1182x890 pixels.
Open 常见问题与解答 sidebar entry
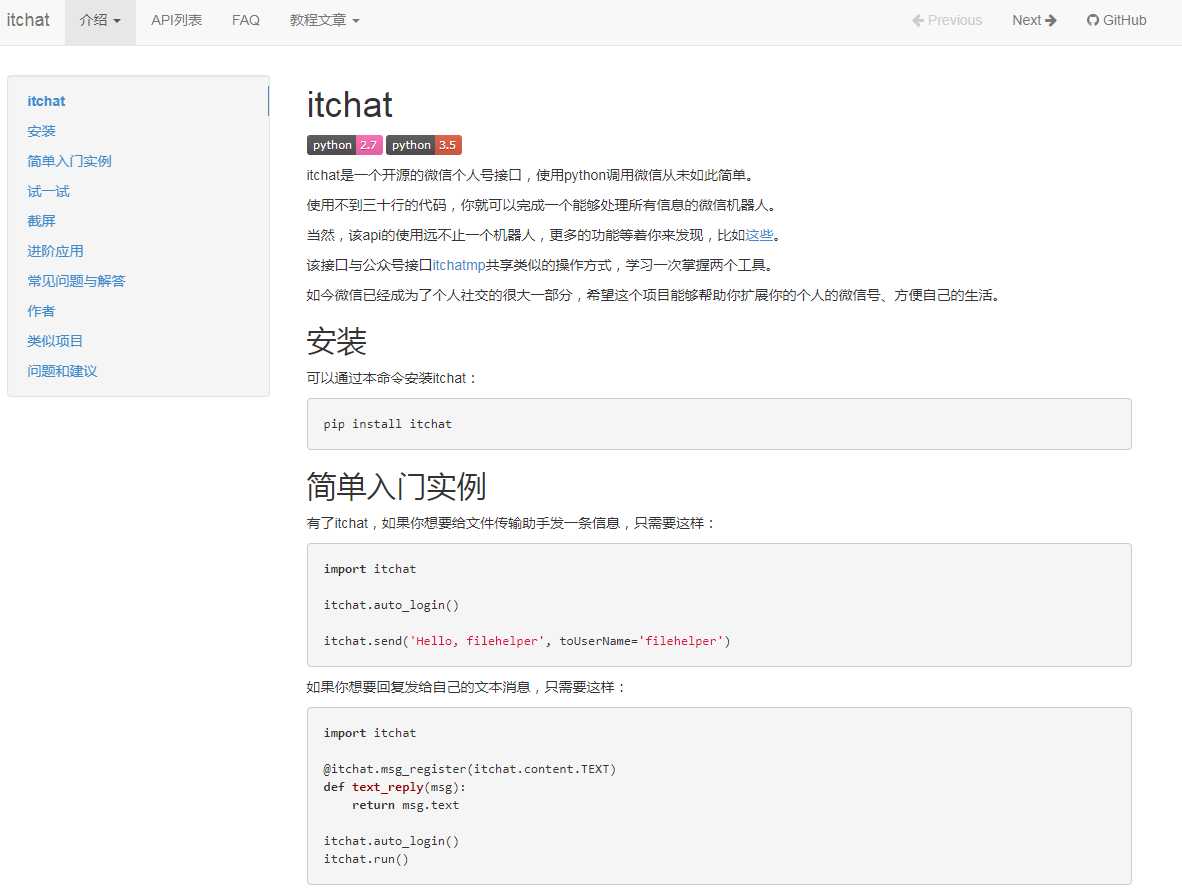tap(76, 281)
